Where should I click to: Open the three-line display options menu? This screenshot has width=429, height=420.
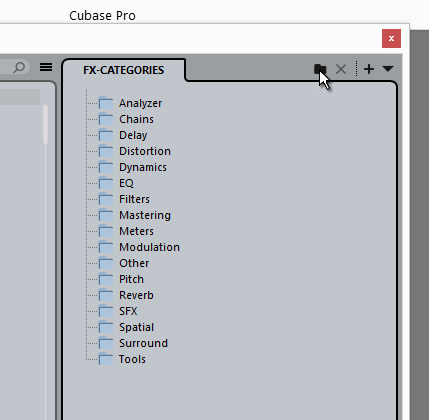46,67
